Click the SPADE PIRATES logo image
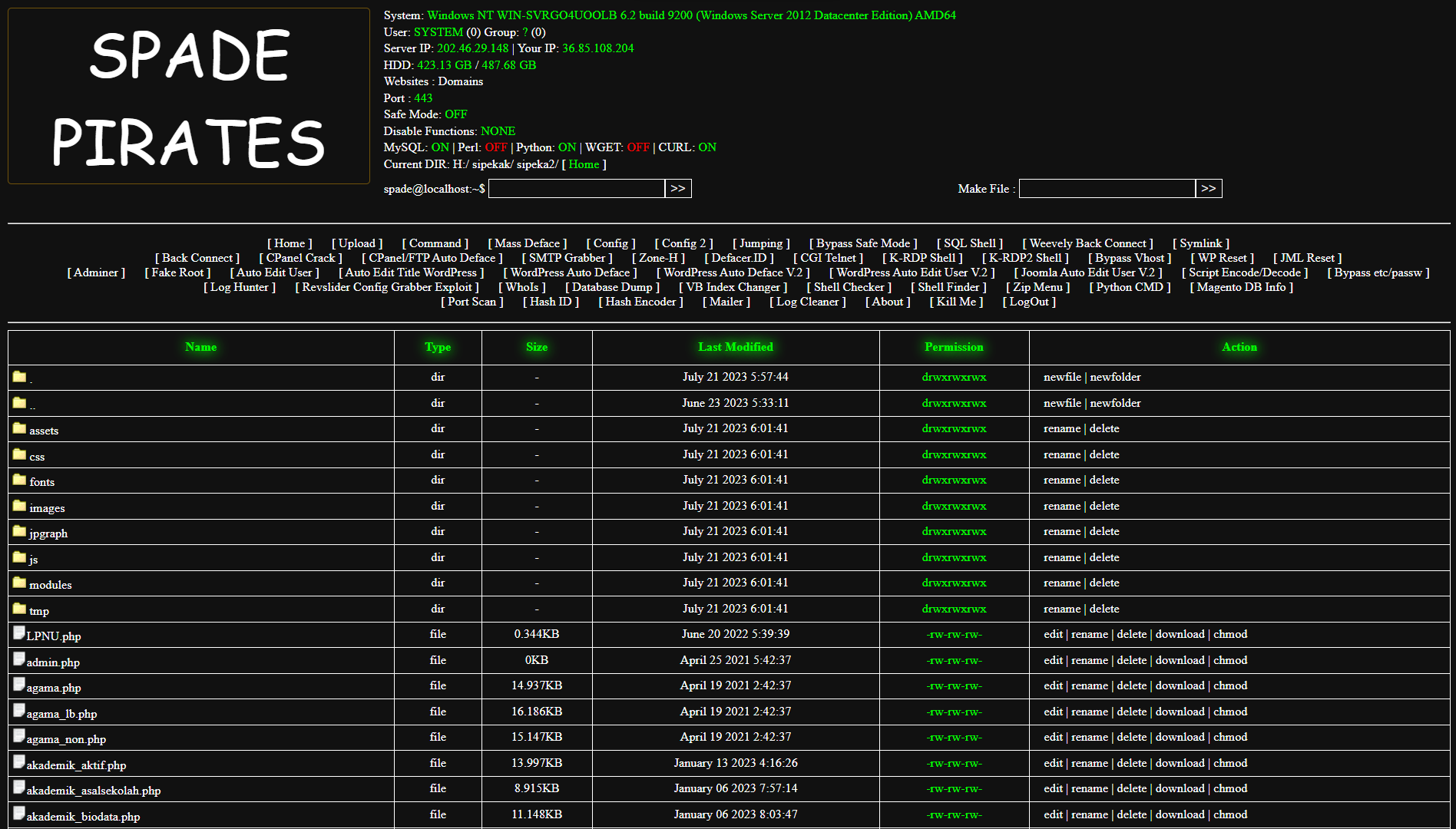Screen dimensions: 1456x829 tap(189, 96)
